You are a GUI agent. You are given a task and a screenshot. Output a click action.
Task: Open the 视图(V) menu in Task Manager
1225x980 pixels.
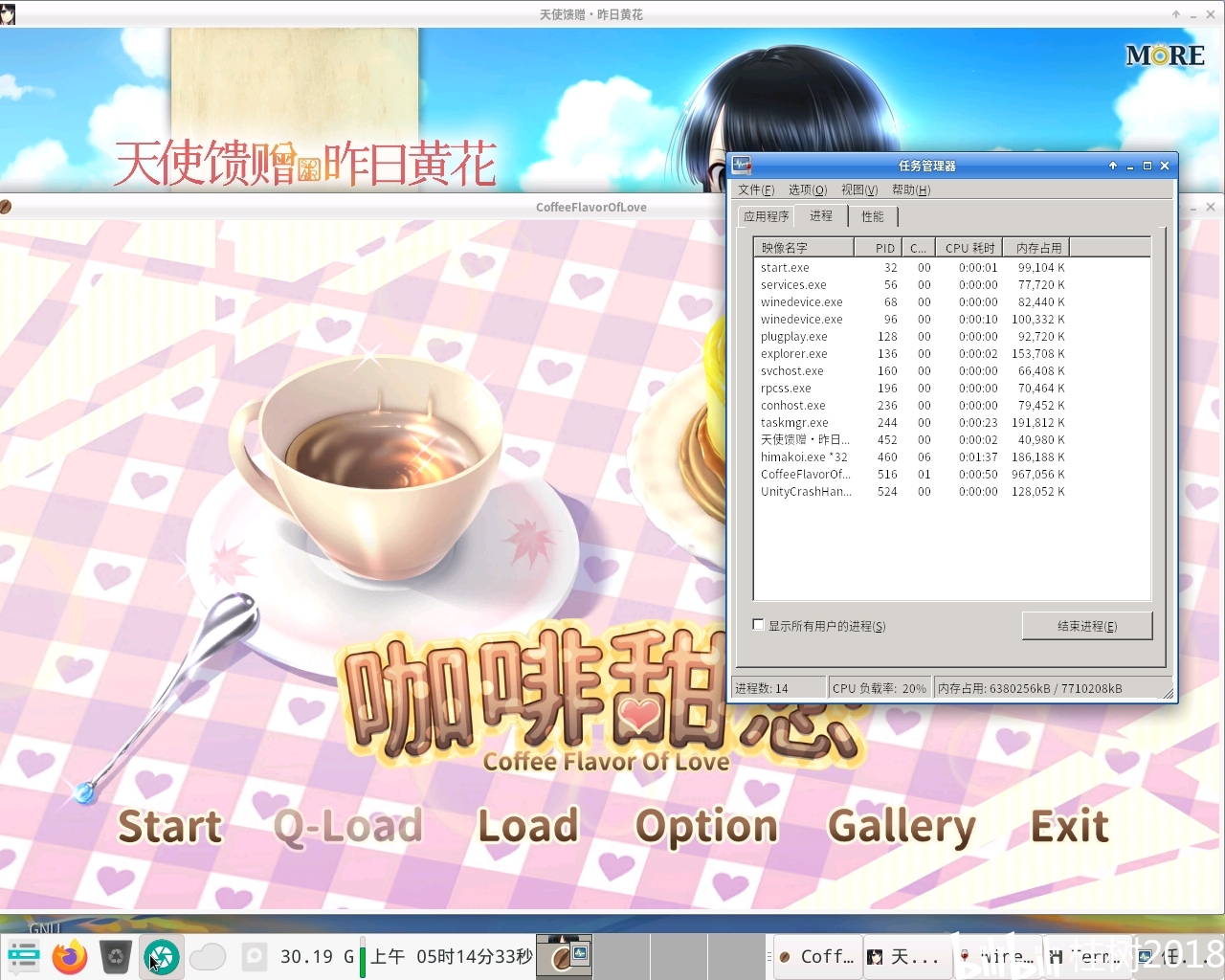tap(858, 189)
